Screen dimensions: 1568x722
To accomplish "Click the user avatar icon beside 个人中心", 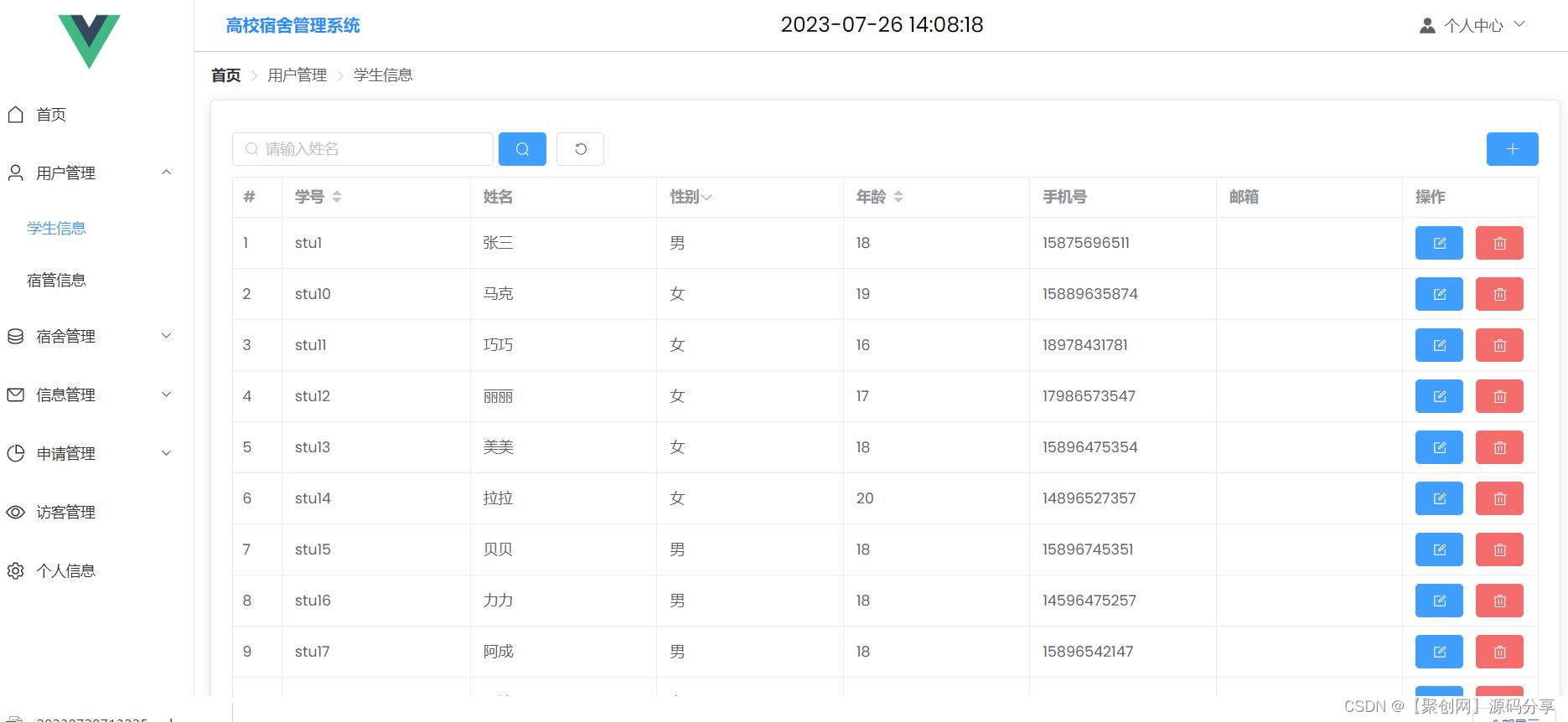I will coord(1427,25).
